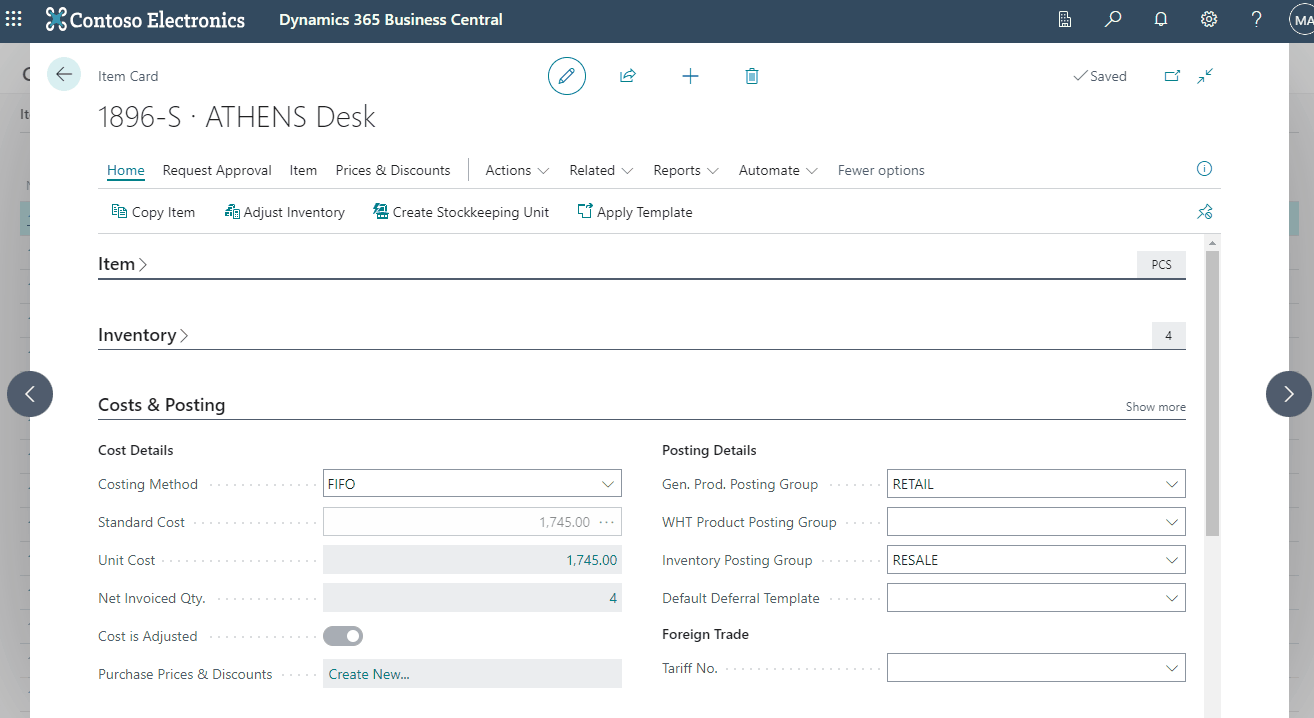Click the search magnifier in top bar
Screen dimensions: 1314x718
(x=1113, y=20)
